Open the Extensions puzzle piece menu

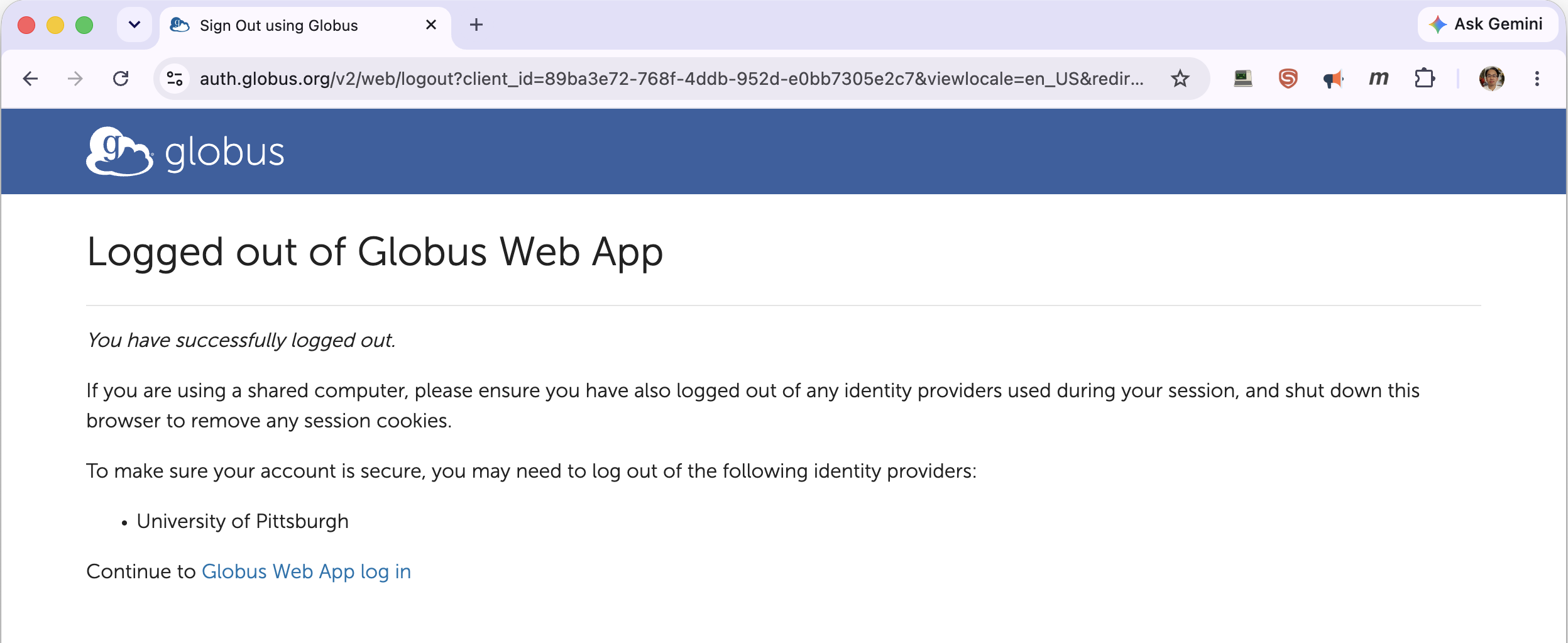[x=1425, y=79]
